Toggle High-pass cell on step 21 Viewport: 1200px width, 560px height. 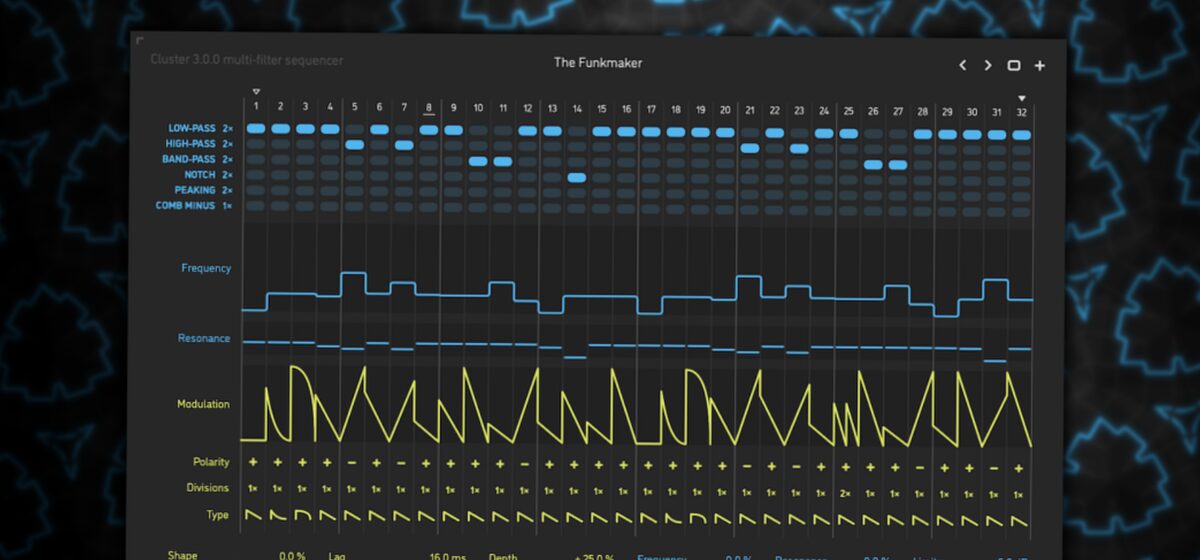[749, 148]
